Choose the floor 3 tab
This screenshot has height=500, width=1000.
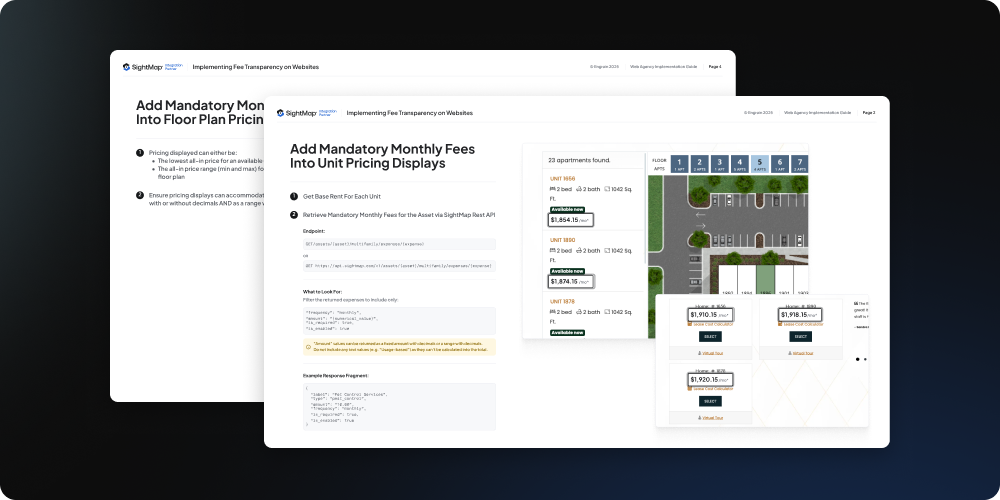point(719,163)
